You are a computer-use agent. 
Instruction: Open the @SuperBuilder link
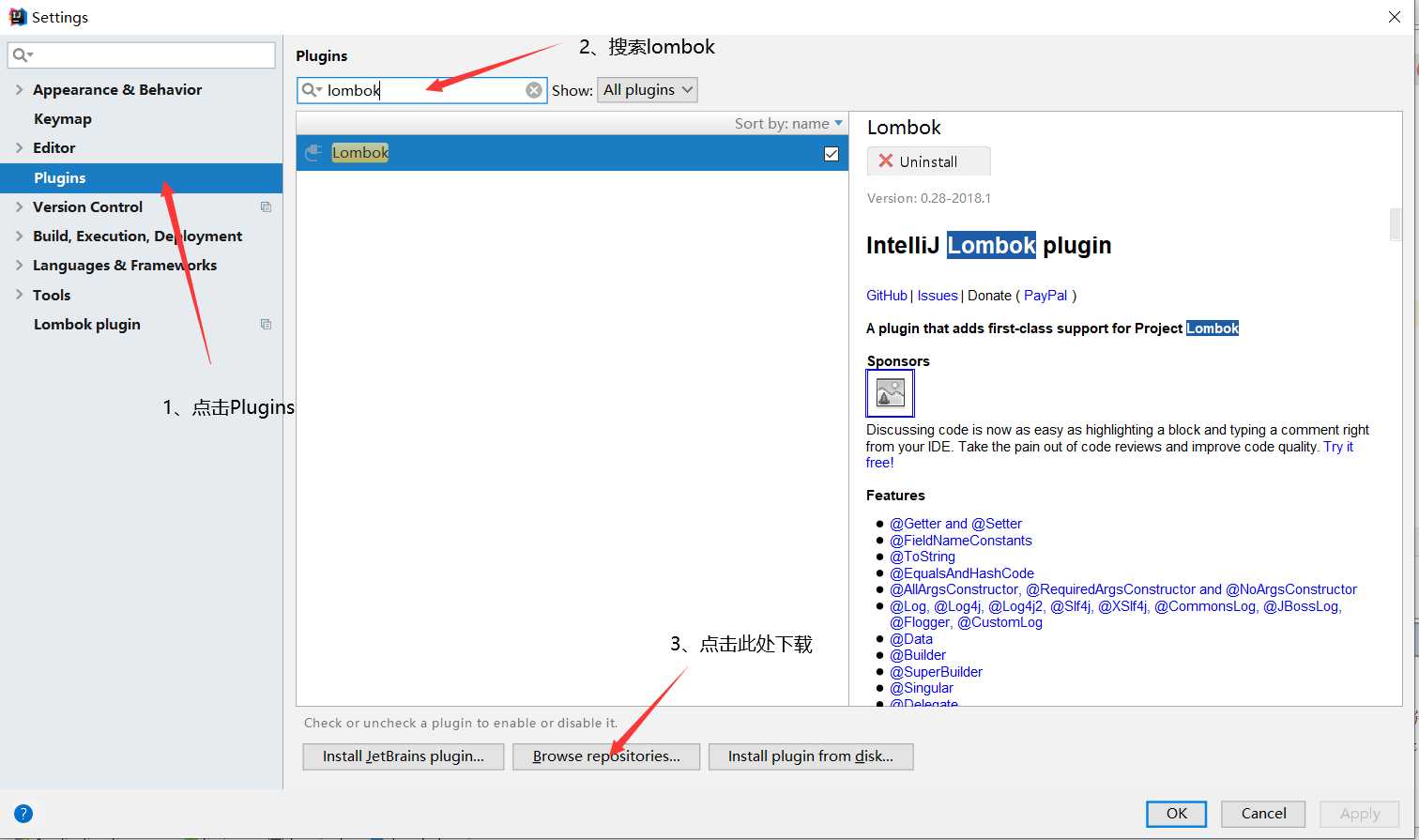click(936, 672)
